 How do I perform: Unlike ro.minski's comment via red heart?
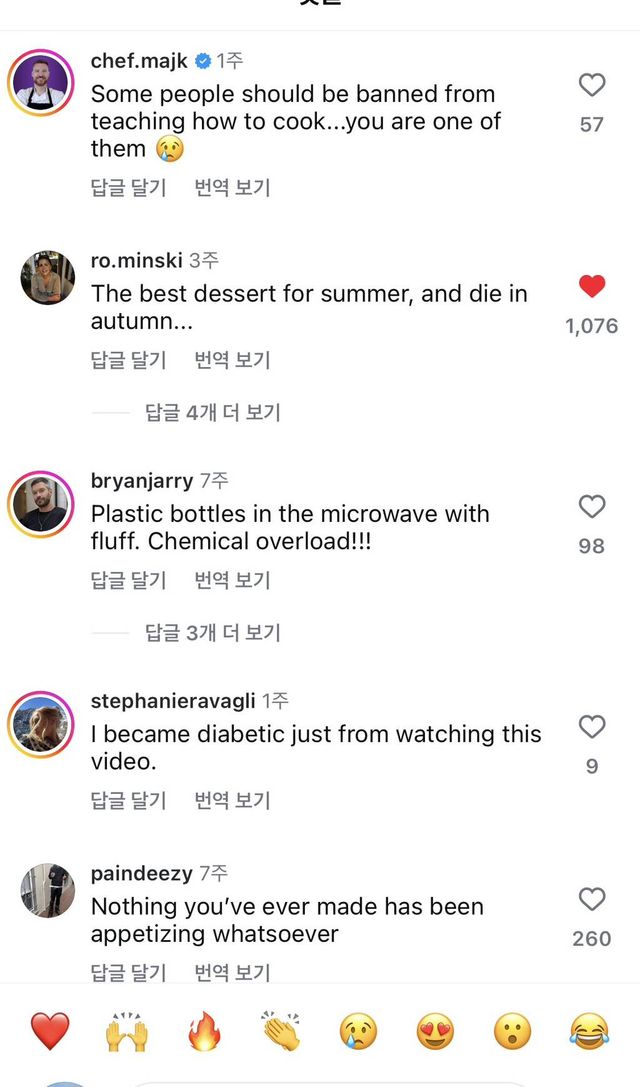[592, 287]
